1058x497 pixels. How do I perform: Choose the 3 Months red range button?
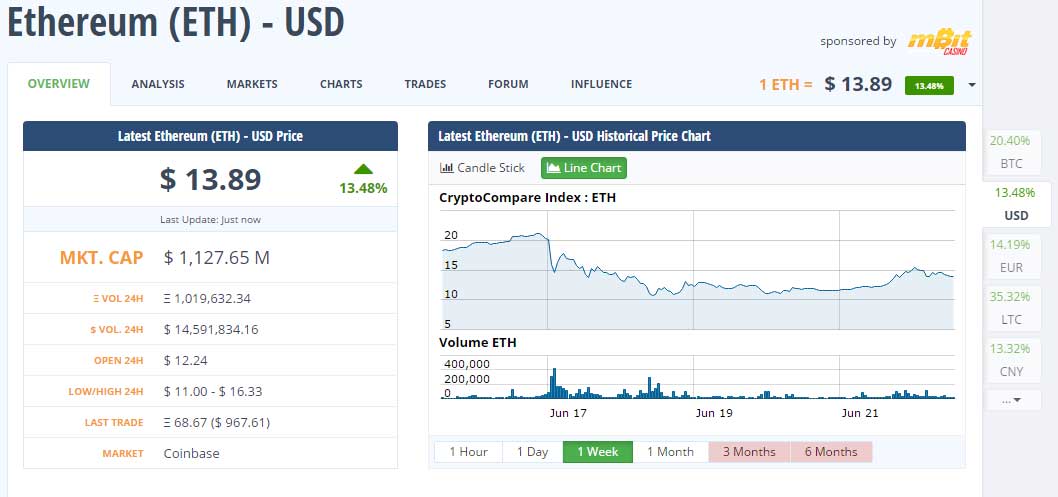click(749, 452)
